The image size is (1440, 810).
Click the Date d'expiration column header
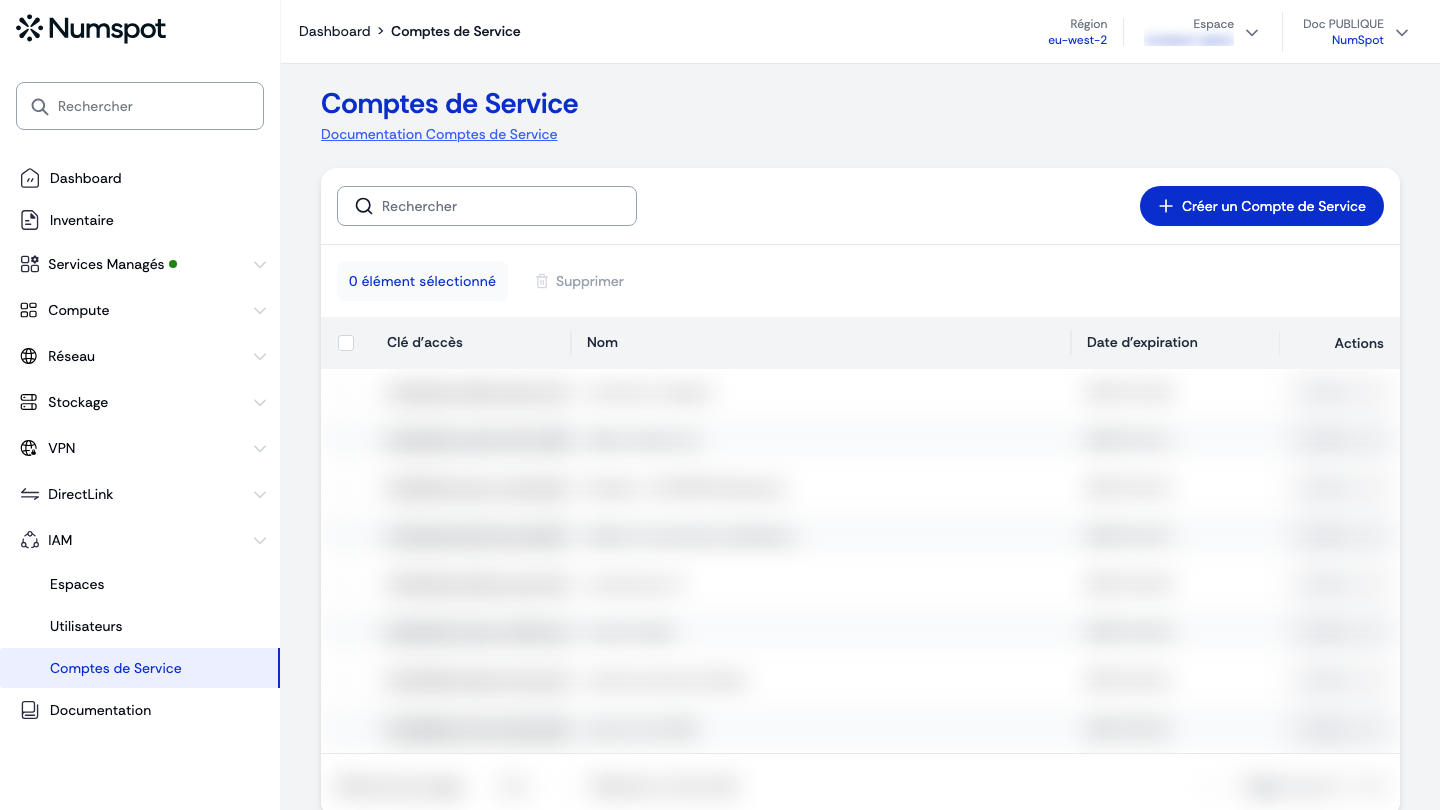1142,342
